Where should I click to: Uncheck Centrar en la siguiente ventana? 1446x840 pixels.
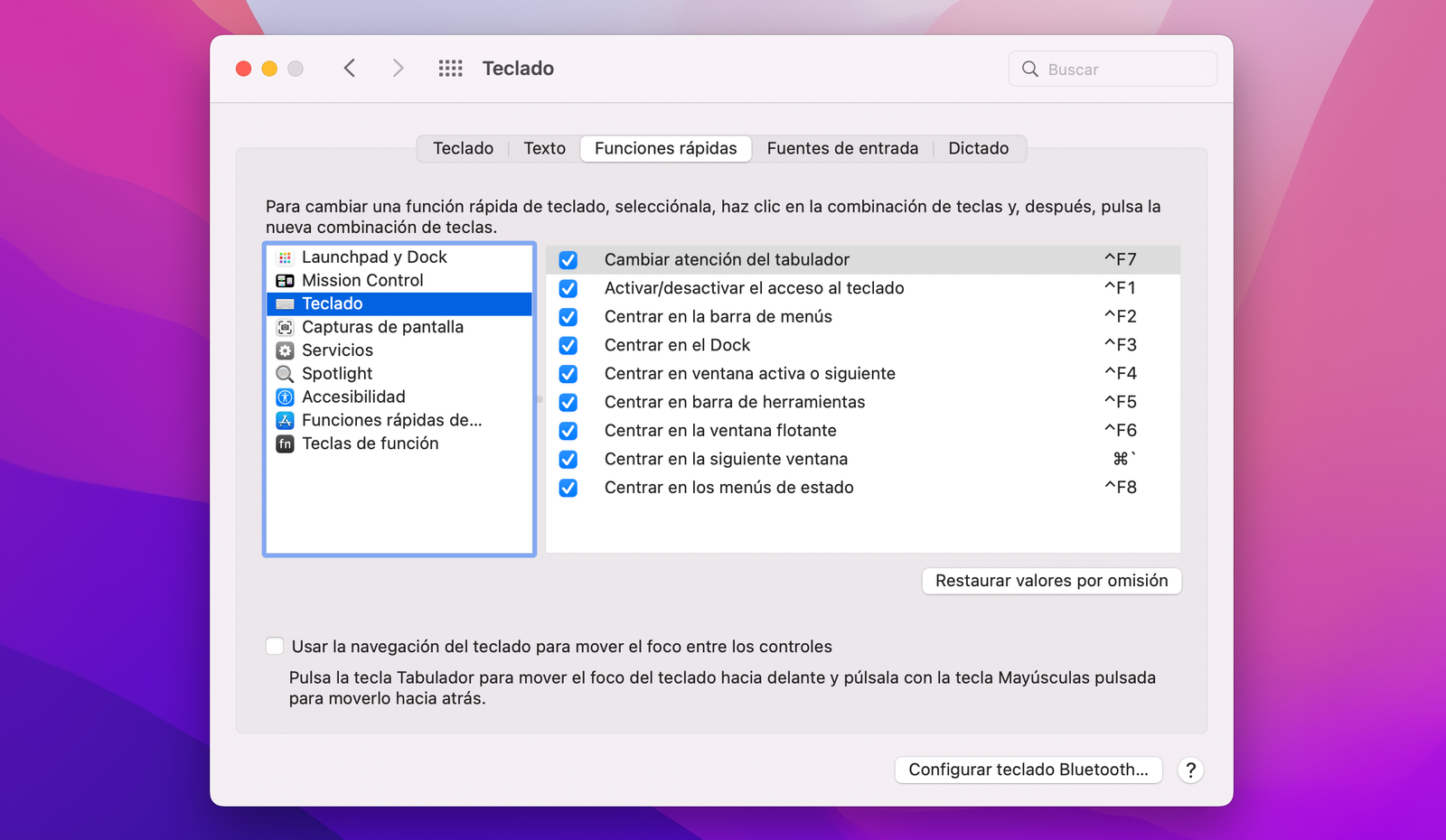pos(568,460)
